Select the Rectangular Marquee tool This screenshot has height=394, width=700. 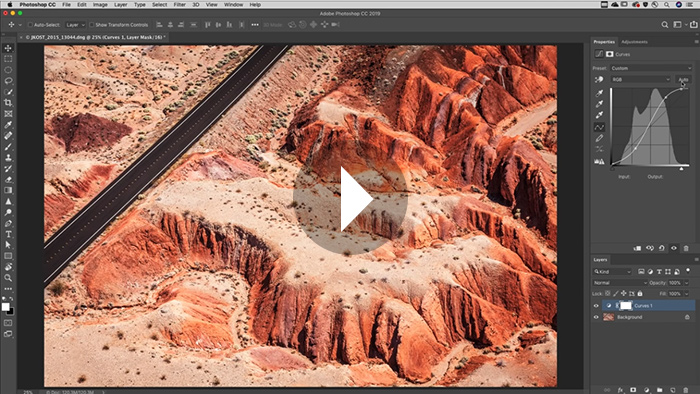point(8,59)
